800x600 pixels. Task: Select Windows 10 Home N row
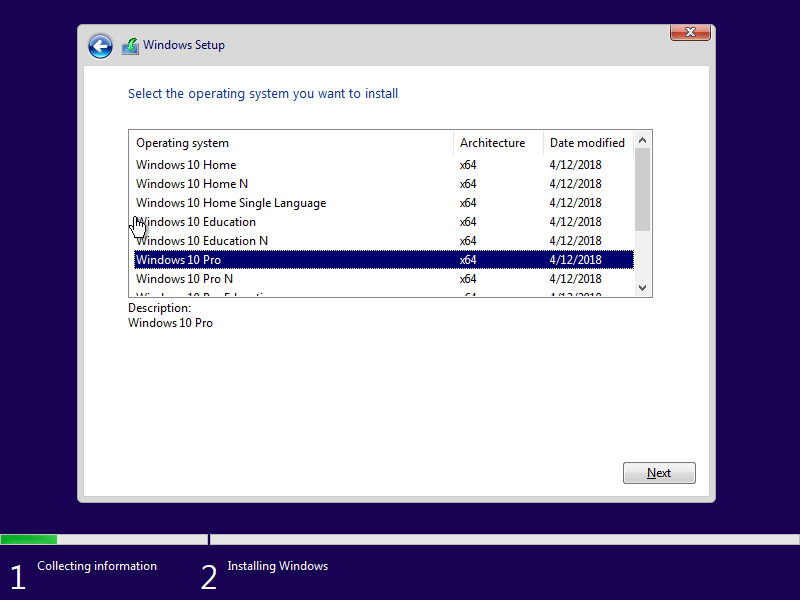(x=384, y=184)
